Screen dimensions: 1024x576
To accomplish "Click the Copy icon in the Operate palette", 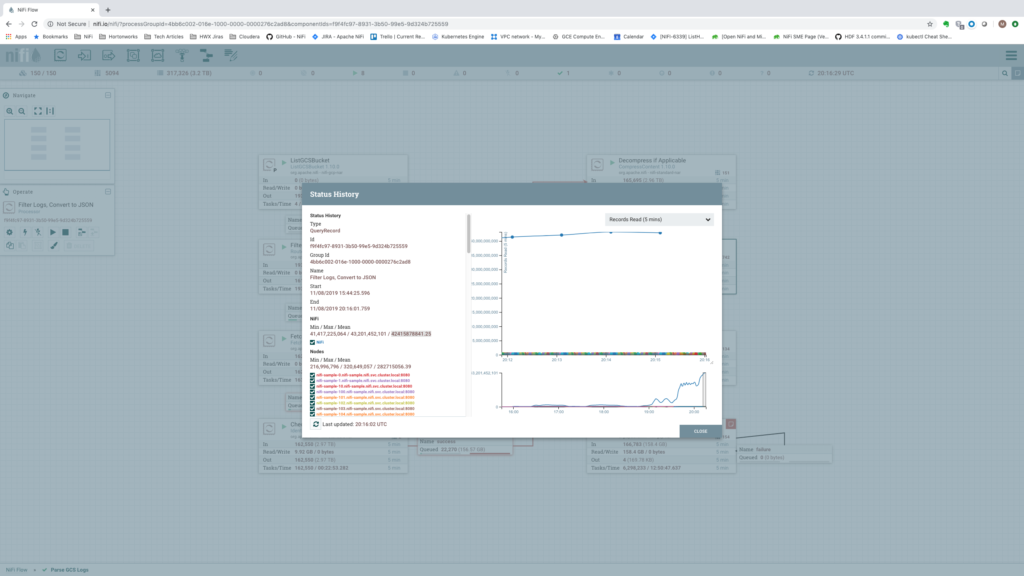I will click(10, 243).
